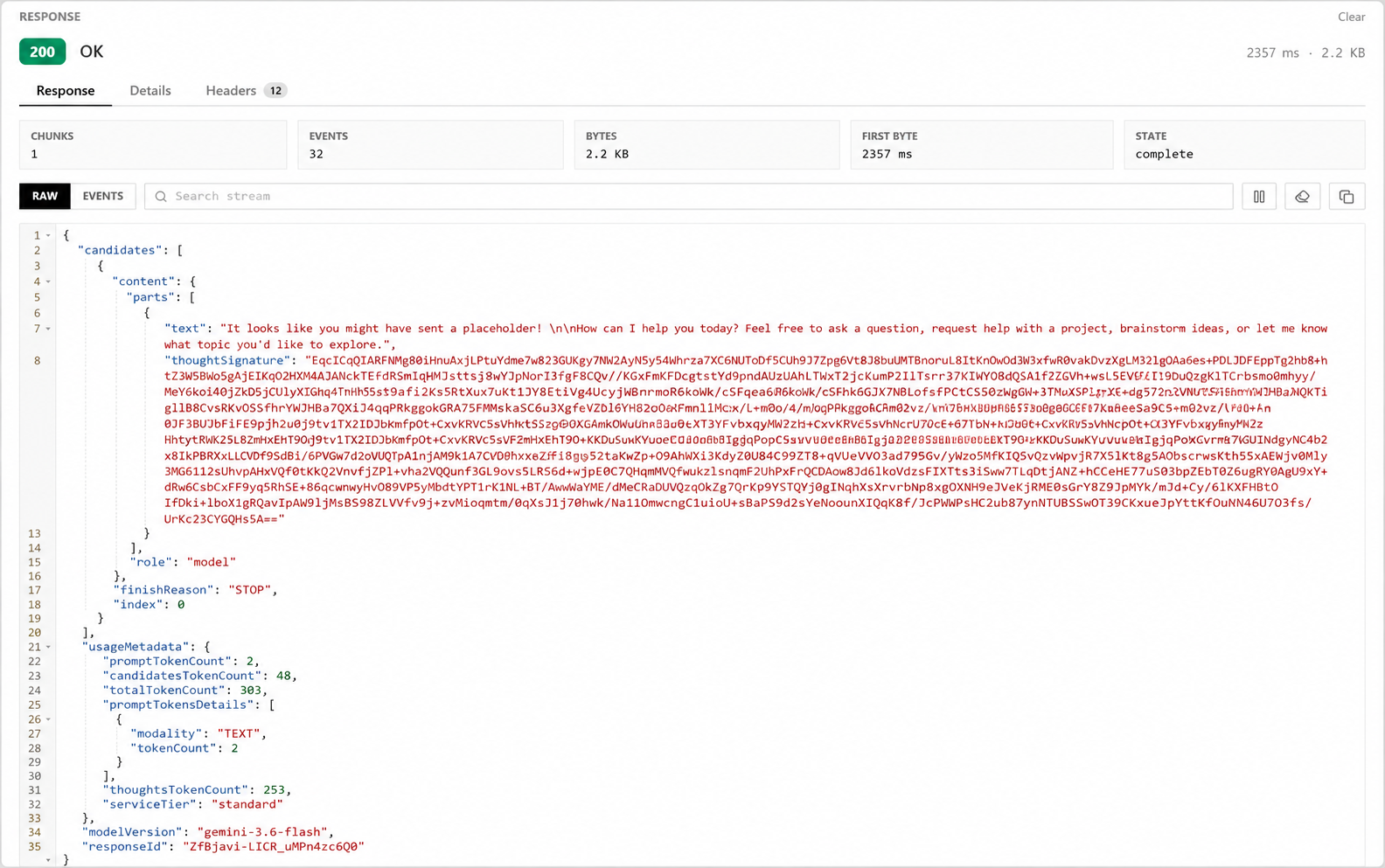Focus the Search stream field
The image size is (1385, 868).
point(689,197)
